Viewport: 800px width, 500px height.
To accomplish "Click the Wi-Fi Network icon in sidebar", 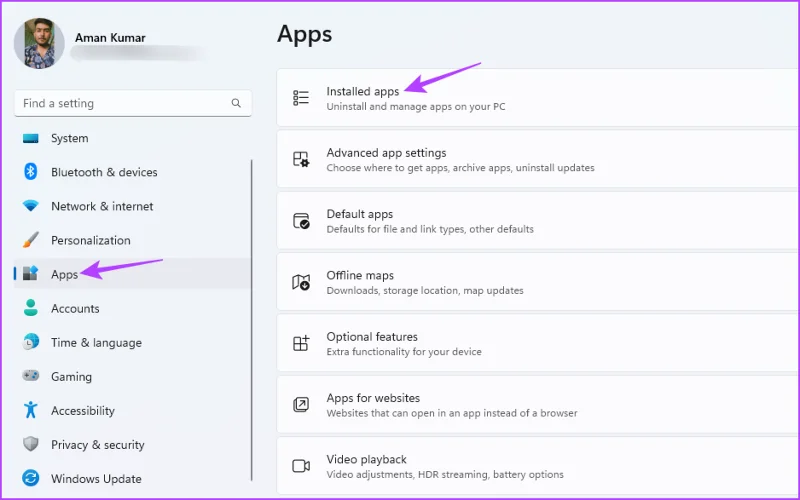I will [x=31, y=206].
